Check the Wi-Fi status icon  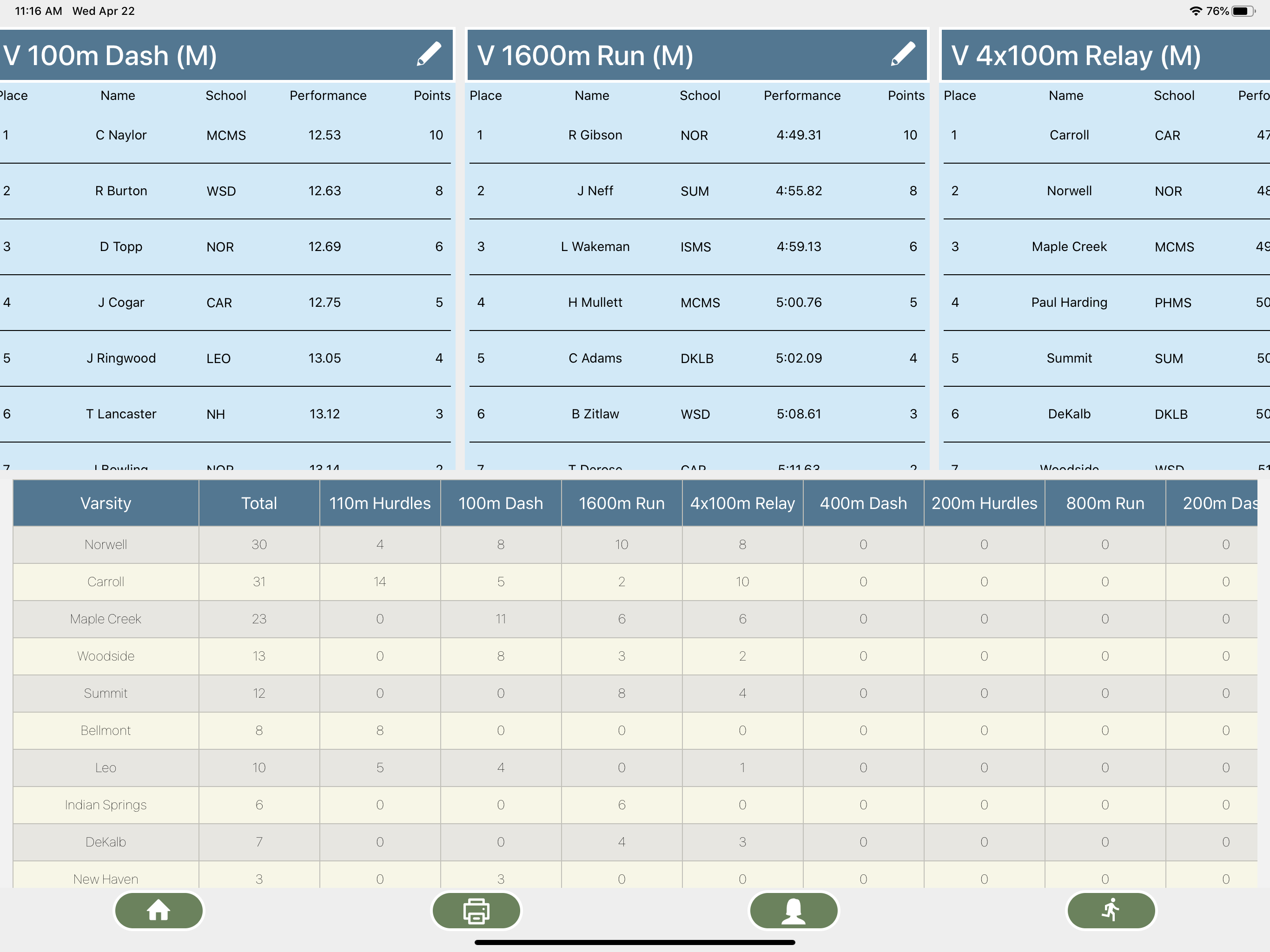tap(1195, 11)
